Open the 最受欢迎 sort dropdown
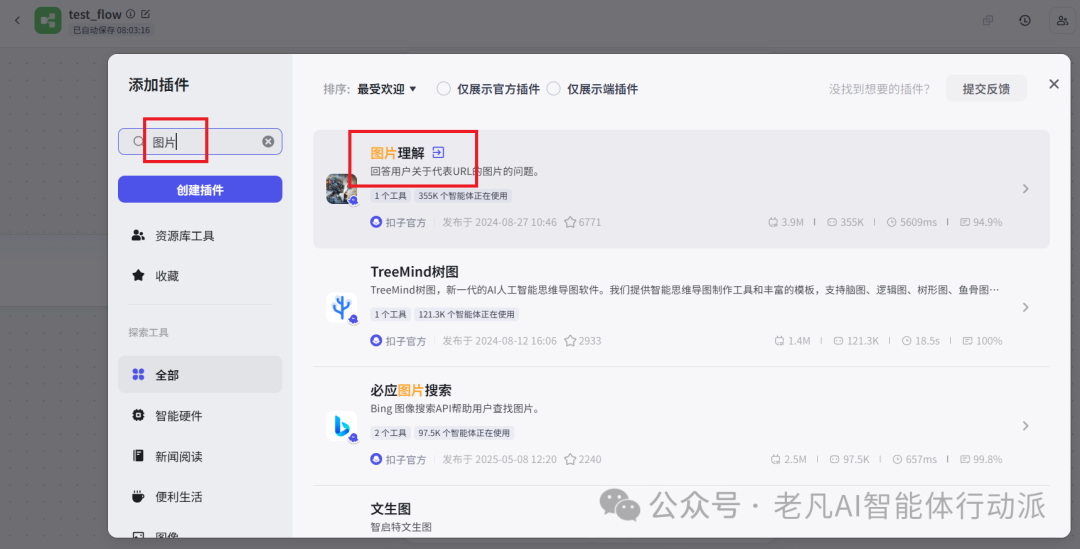The image size is (1080, 549). [386, 89]
